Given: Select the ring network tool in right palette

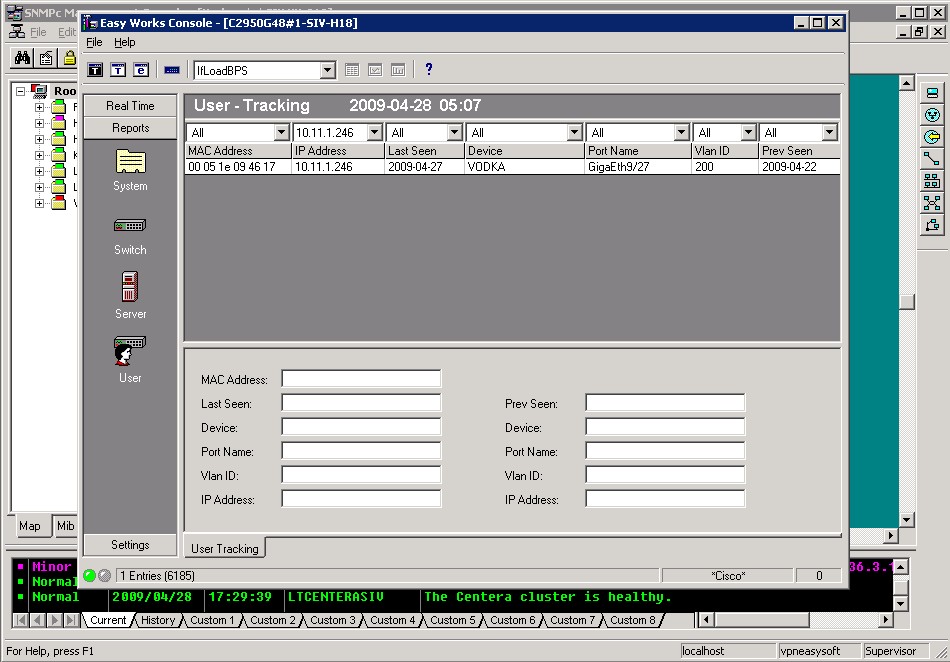Looking at the screenshot, I should pyautogui.click(x=932, y=225).
